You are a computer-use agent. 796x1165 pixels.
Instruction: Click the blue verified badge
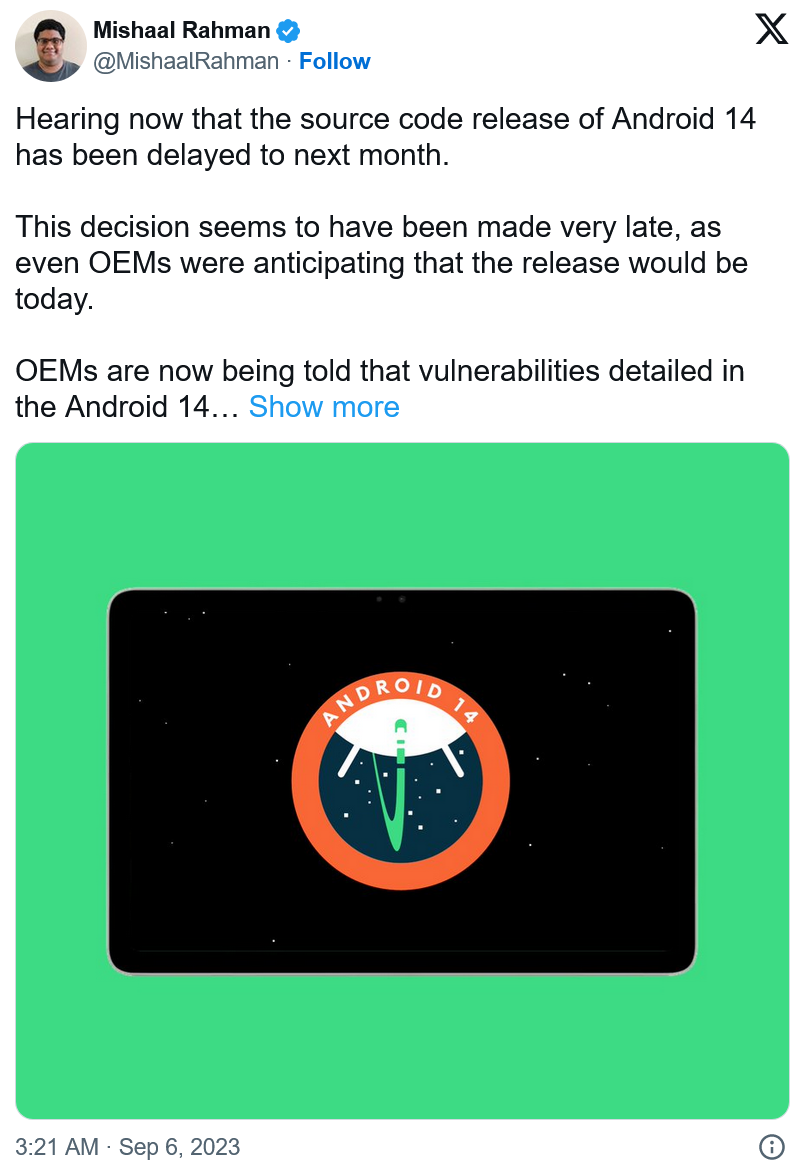tap(288, 31)
